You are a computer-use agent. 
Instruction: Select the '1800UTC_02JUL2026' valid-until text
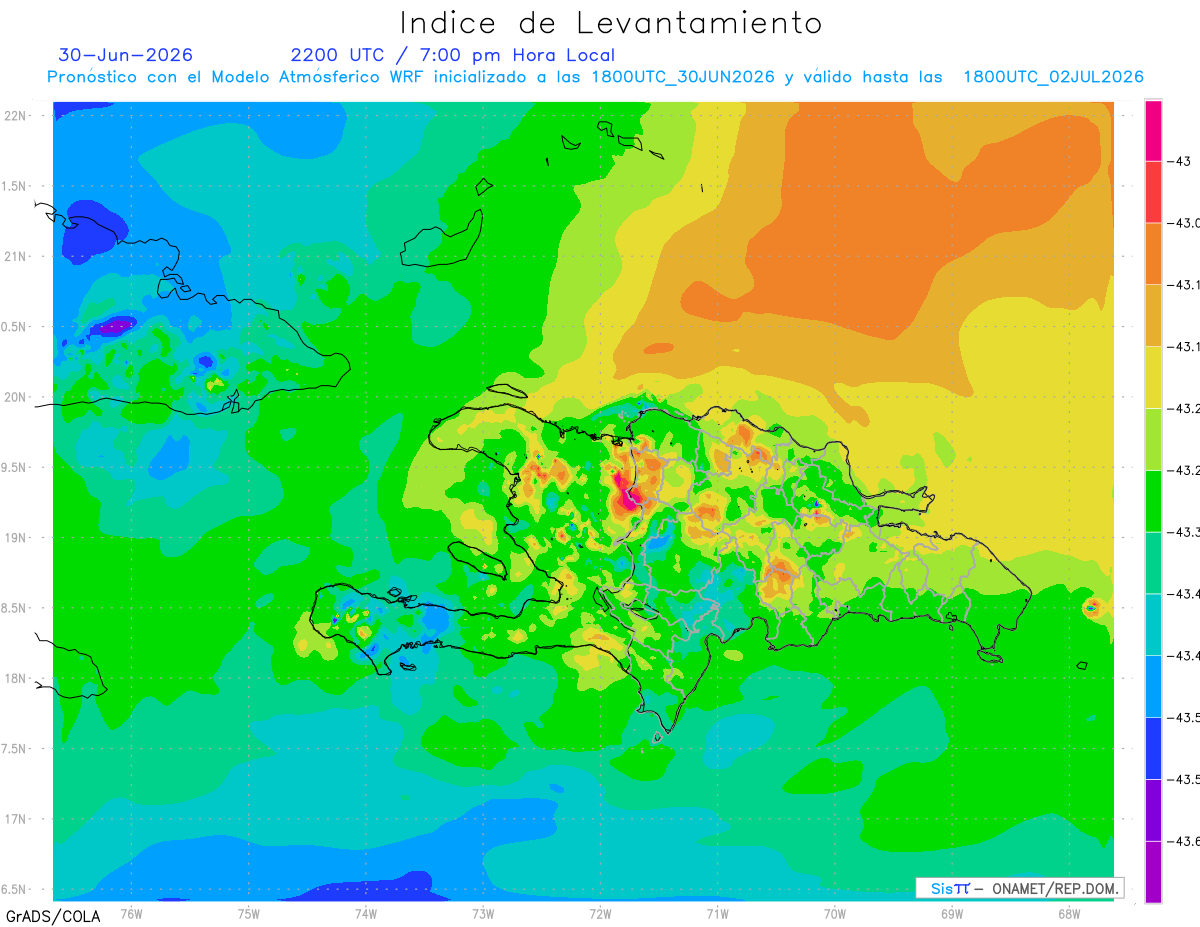[x=1053, y=77]
